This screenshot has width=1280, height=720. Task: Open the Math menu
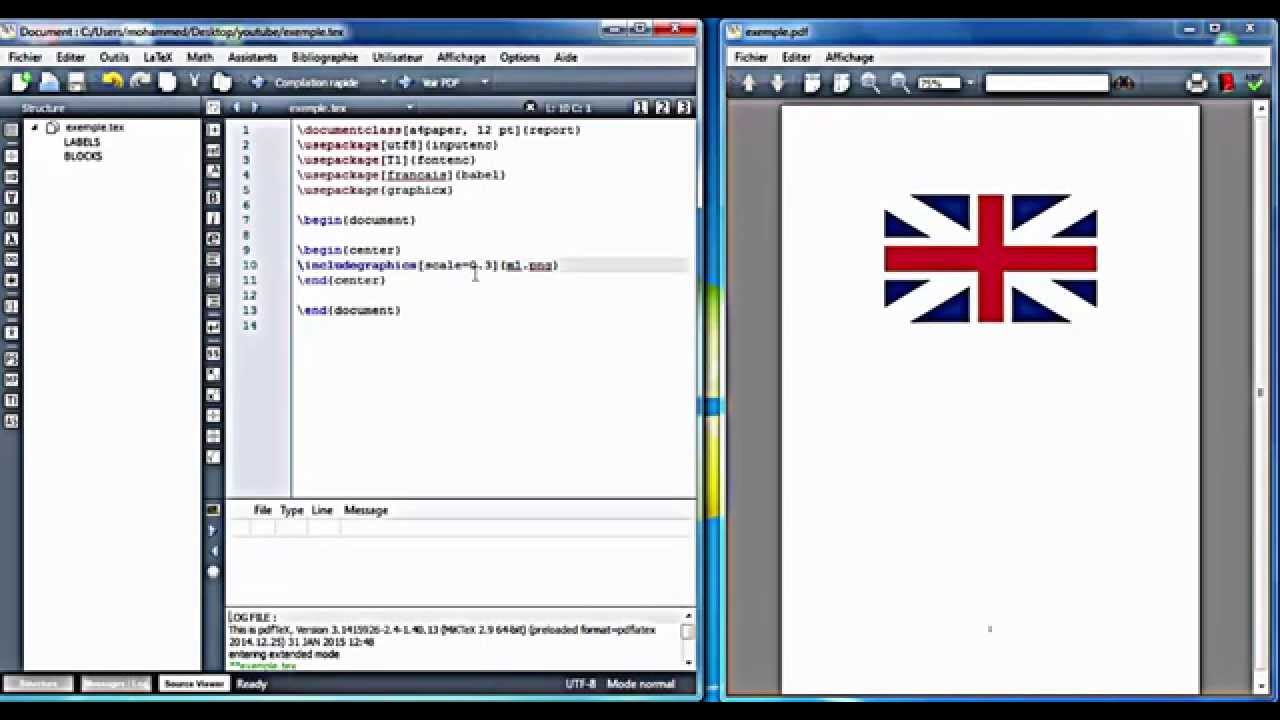coord(200,57)
